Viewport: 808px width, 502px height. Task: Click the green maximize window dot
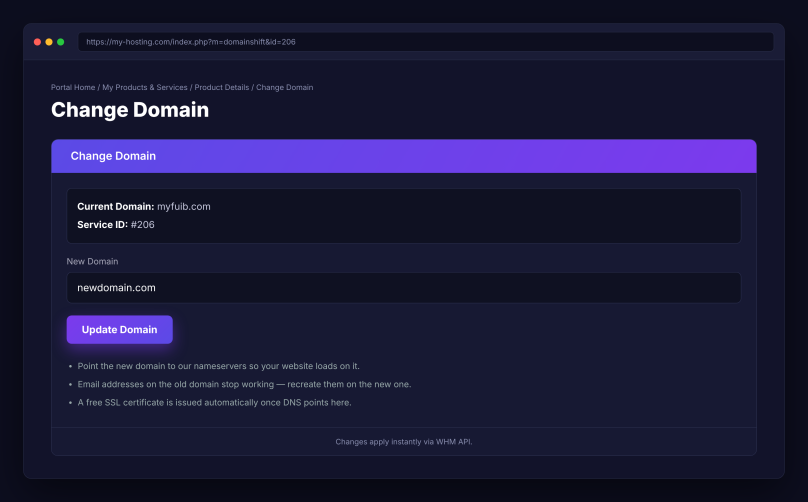coord(60,42)
